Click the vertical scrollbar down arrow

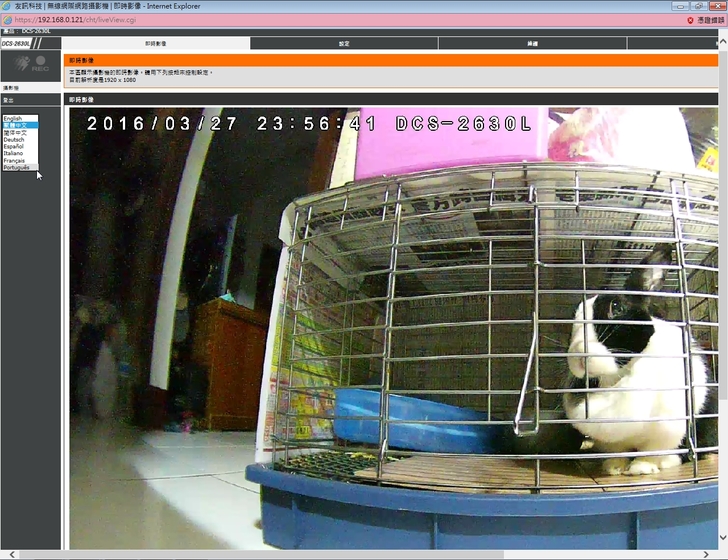pyautogui.click(x=723, y=537)
